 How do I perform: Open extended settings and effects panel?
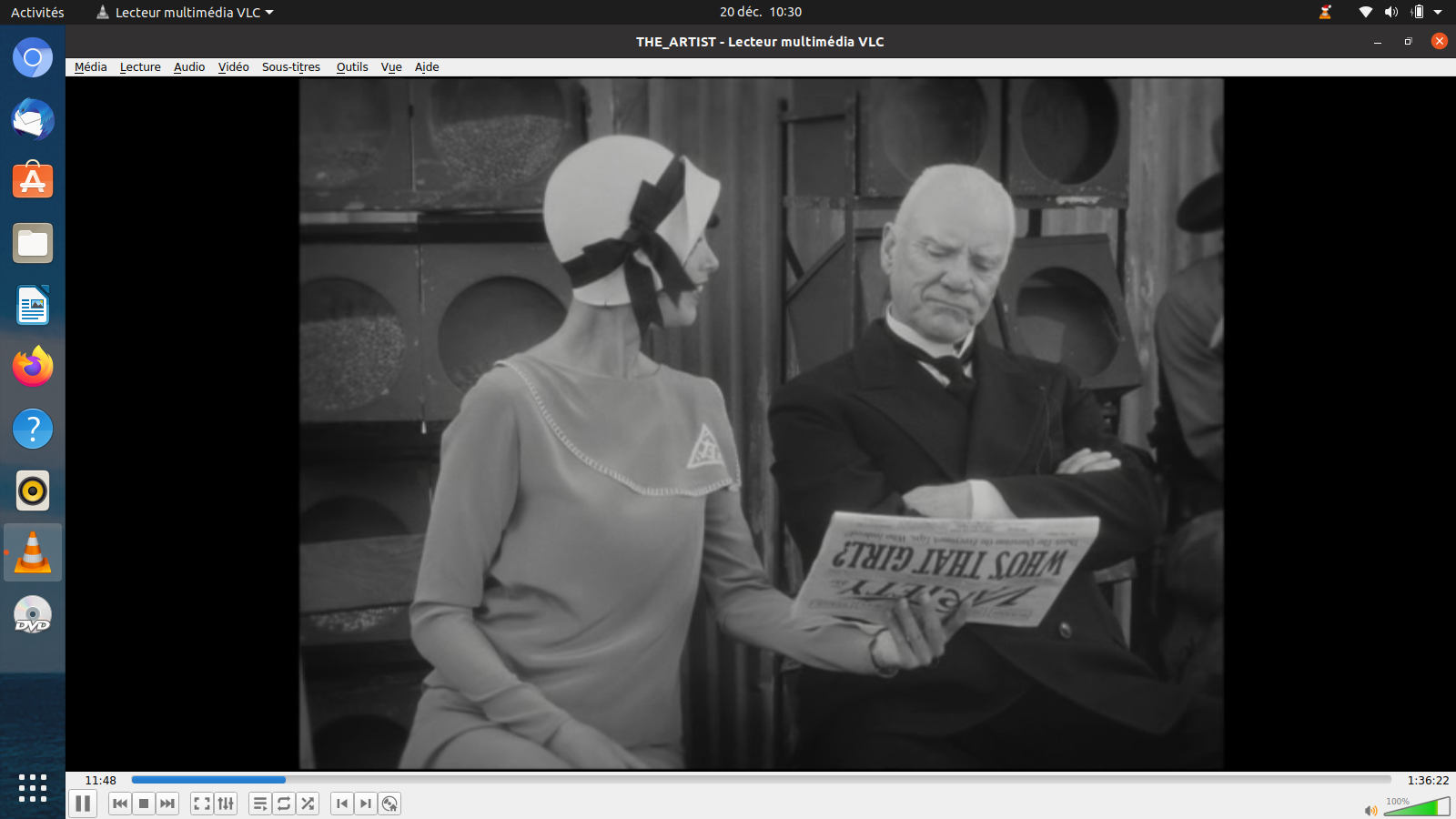click(x=226, y=804)
